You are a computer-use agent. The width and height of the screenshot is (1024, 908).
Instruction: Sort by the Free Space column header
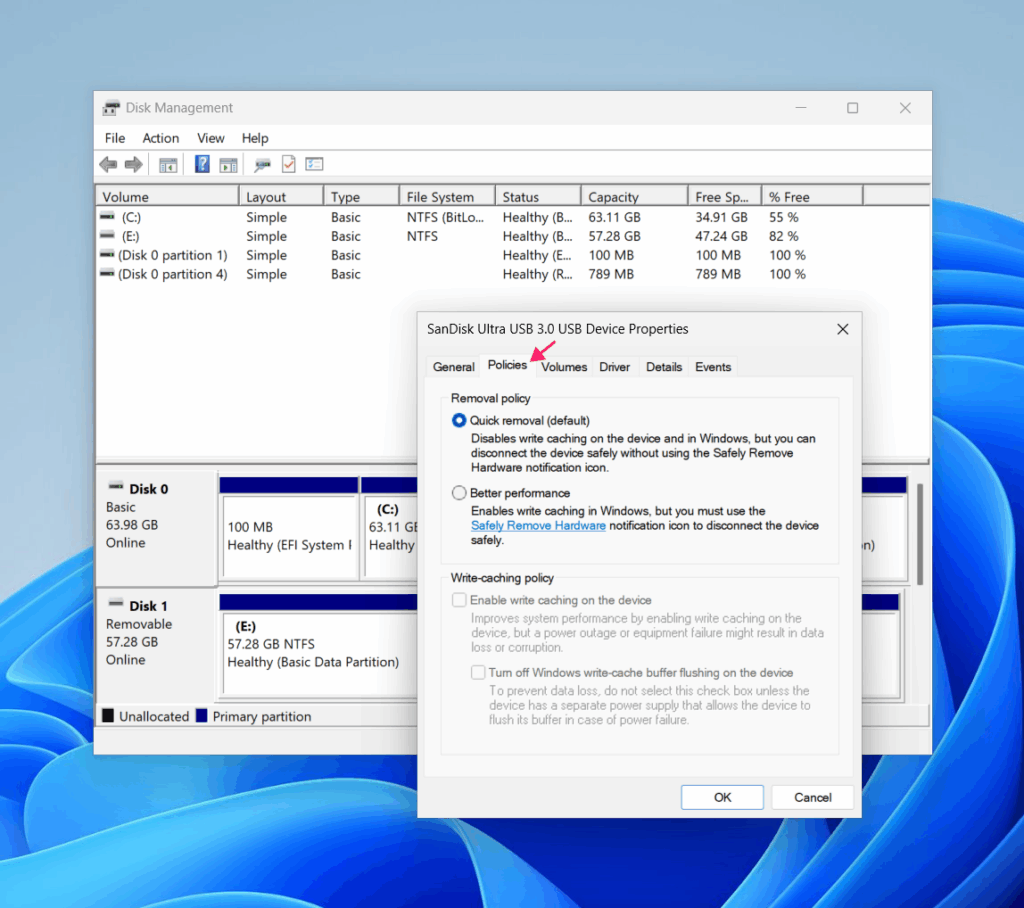click(x=725, y=197)
